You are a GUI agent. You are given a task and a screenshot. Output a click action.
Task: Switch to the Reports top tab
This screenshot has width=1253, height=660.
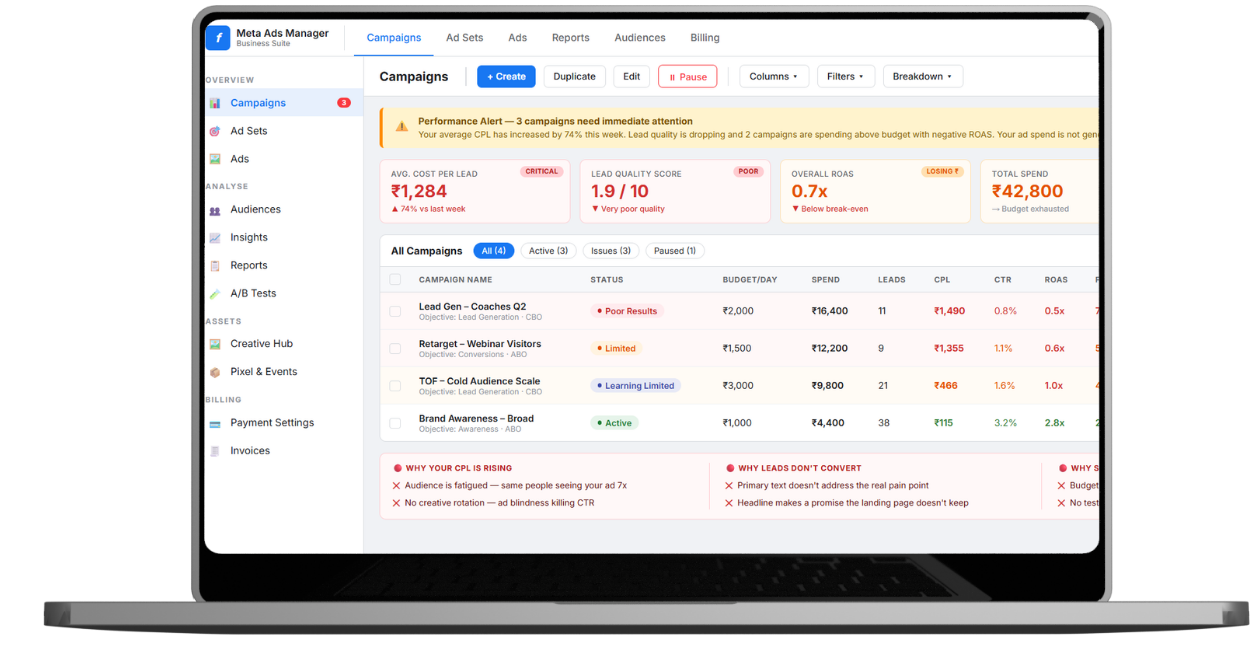pos(571,38)
